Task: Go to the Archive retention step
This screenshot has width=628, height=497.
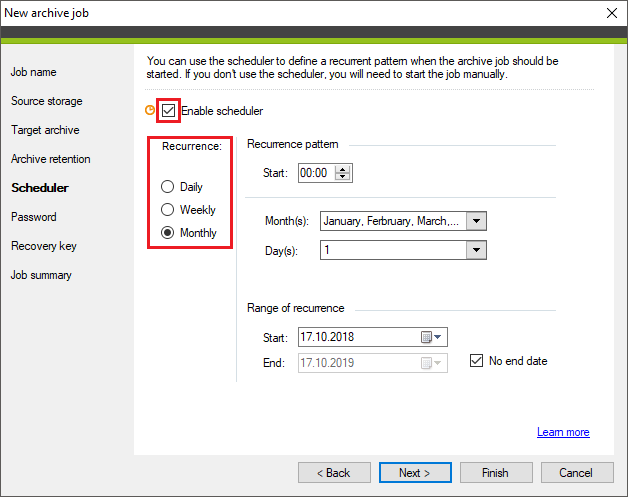Action: tap(51, 159)
